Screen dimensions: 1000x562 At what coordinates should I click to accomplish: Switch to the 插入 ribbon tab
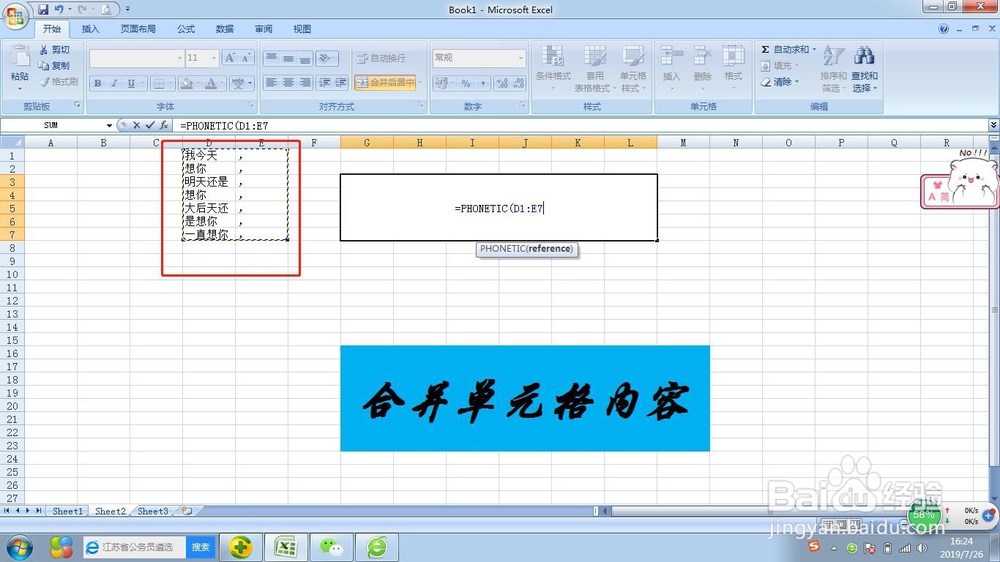[x=91, y=29]
